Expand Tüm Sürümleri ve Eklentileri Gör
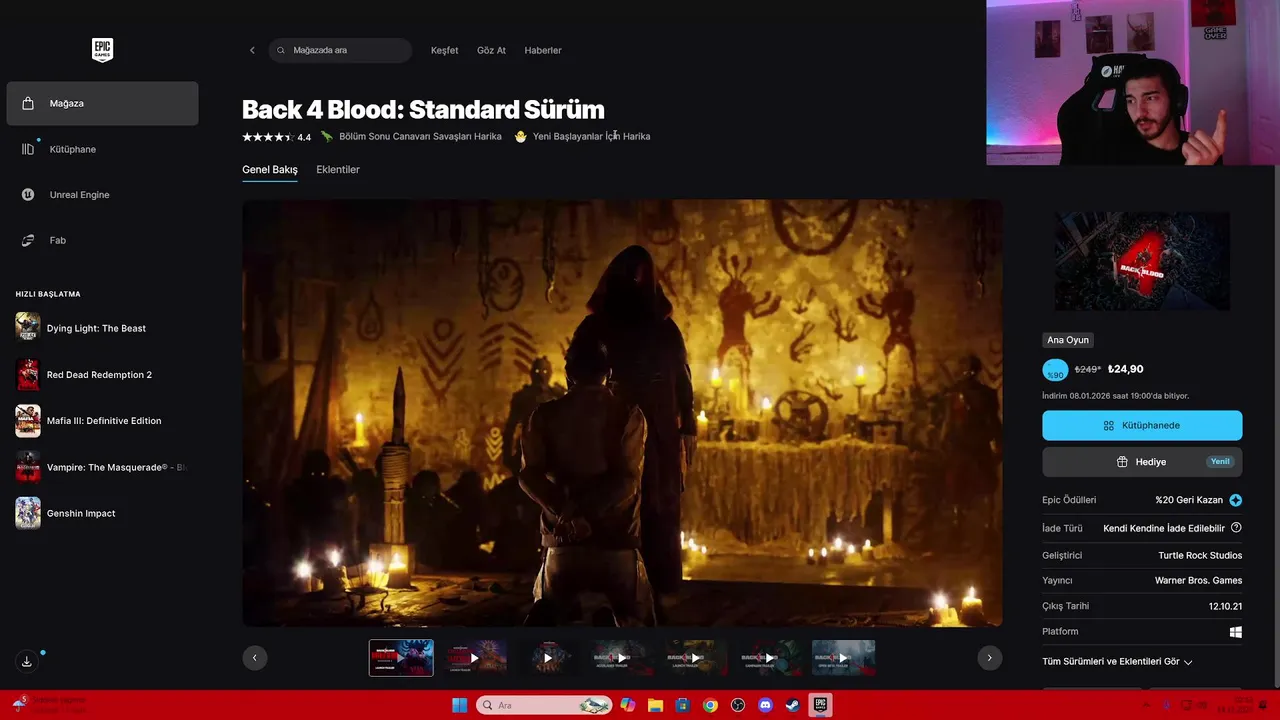The height and width of the screenshot is (720, 1280). (1117, 662)
